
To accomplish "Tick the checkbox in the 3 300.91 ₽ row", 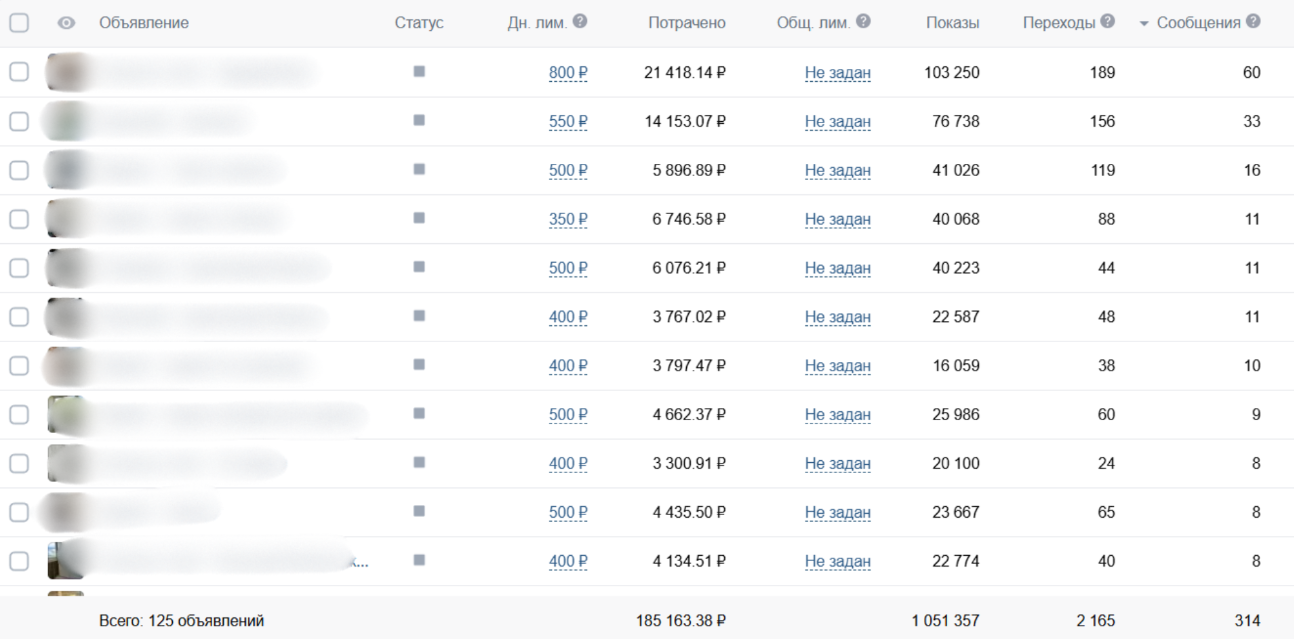I will tap(19, 464).
